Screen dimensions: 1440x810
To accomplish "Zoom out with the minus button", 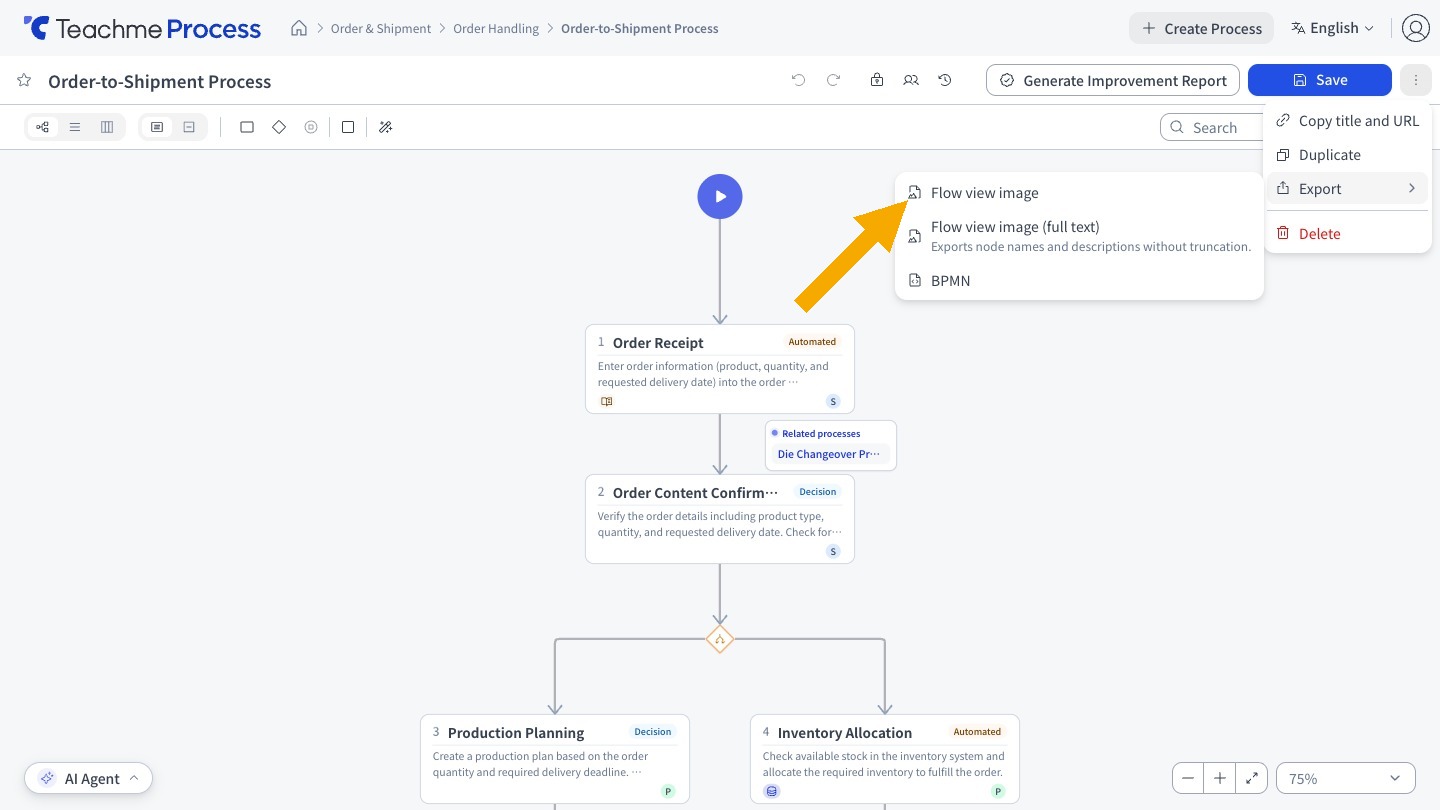I will (x=1188, y=778).
